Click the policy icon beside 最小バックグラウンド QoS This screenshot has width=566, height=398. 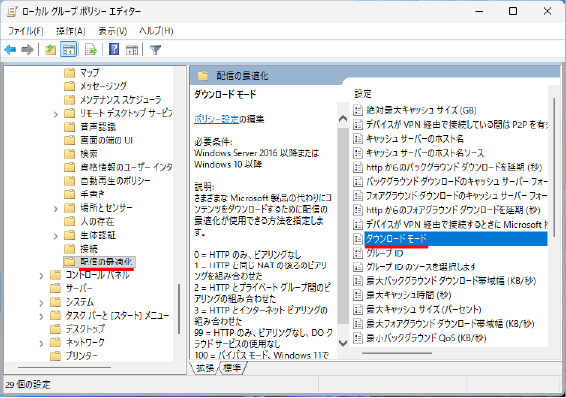coord(358,338)
